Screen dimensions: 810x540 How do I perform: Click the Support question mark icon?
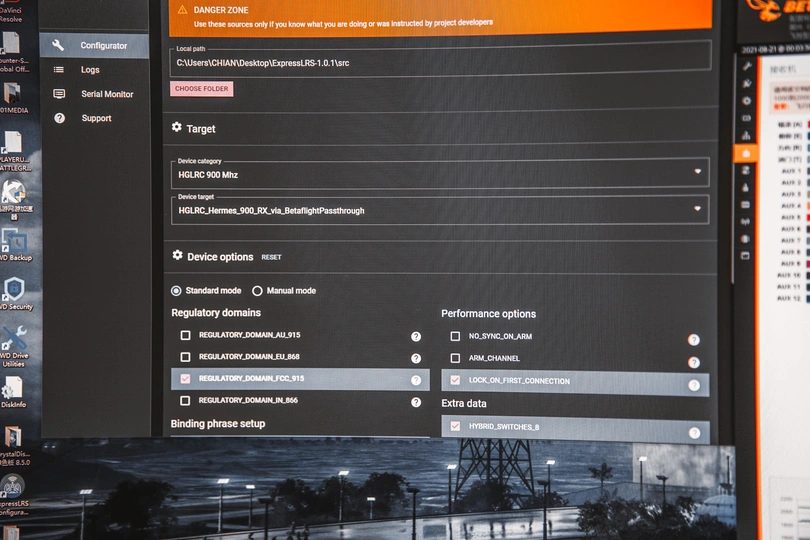[59, 118]
